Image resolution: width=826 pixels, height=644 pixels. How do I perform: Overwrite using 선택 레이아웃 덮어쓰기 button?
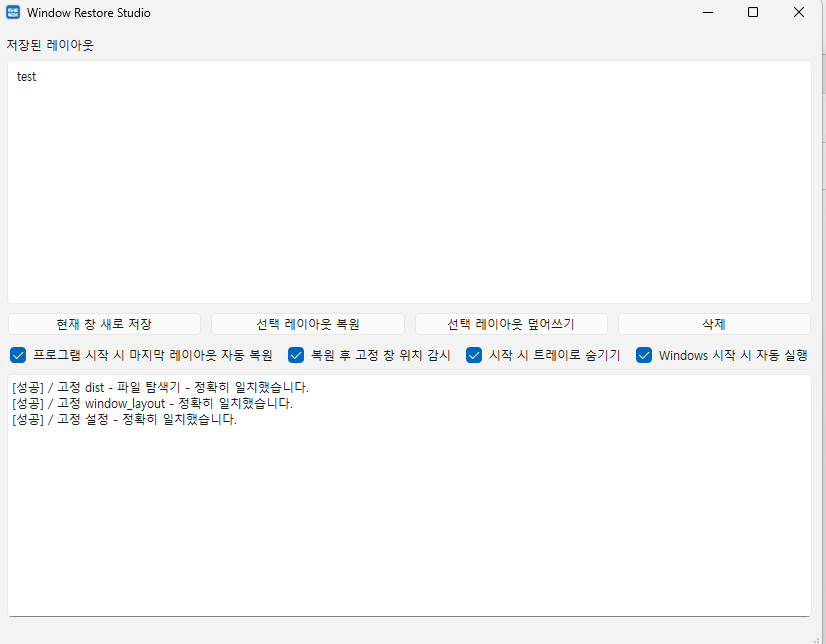[511, 324]
